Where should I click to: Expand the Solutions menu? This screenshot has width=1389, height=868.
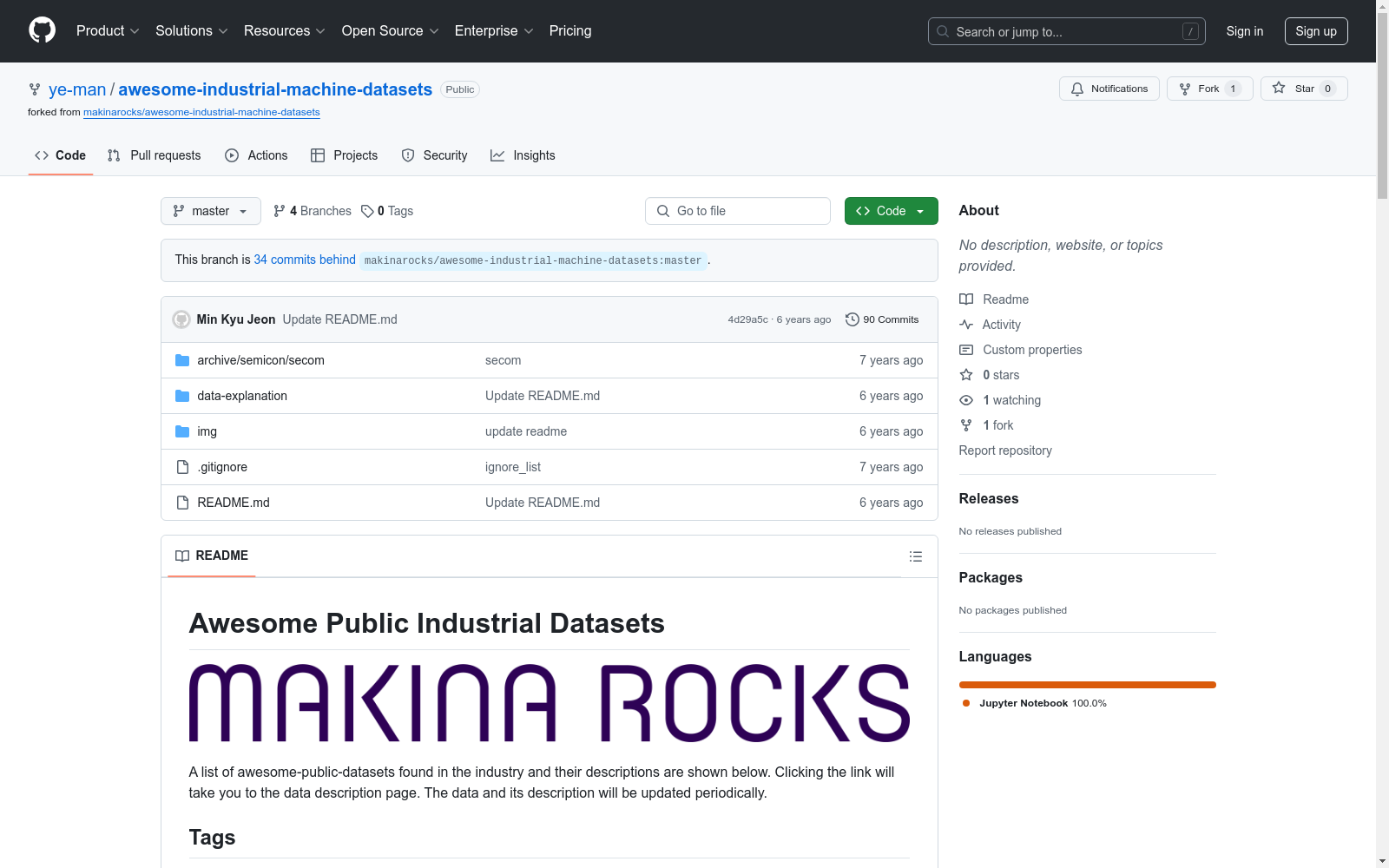[x=192, y=31]
